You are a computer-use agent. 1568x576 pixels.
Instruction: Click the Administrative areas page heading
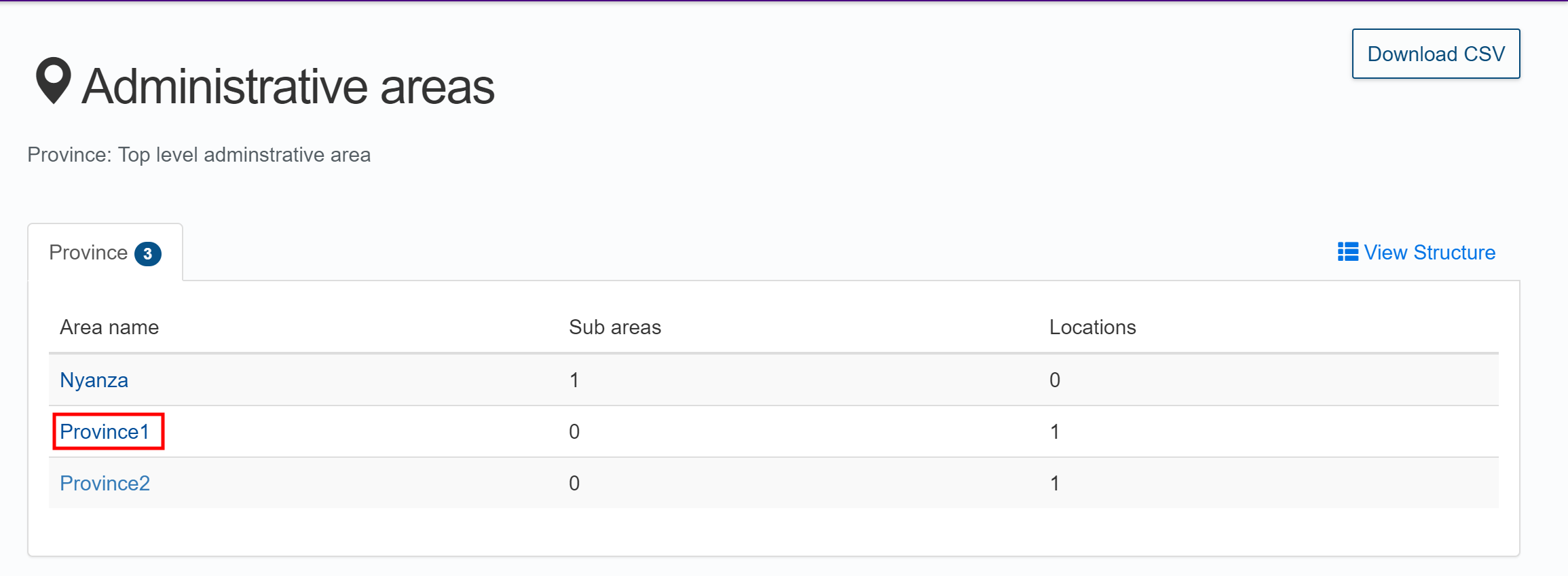click(x=288, y=87)
